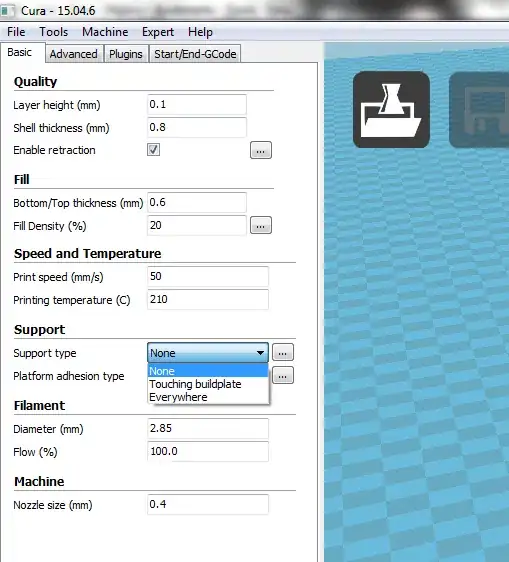Open the File menu
509x562 pixels.
(16, 32)
